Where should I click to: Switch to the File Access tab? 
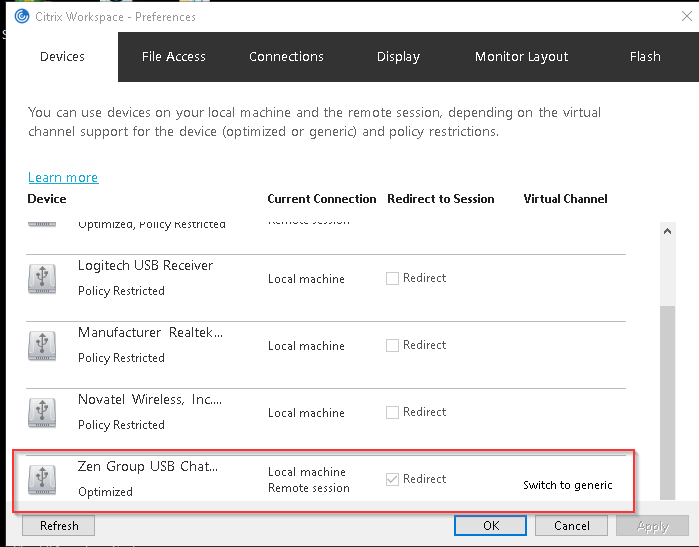tap(173, 57)
